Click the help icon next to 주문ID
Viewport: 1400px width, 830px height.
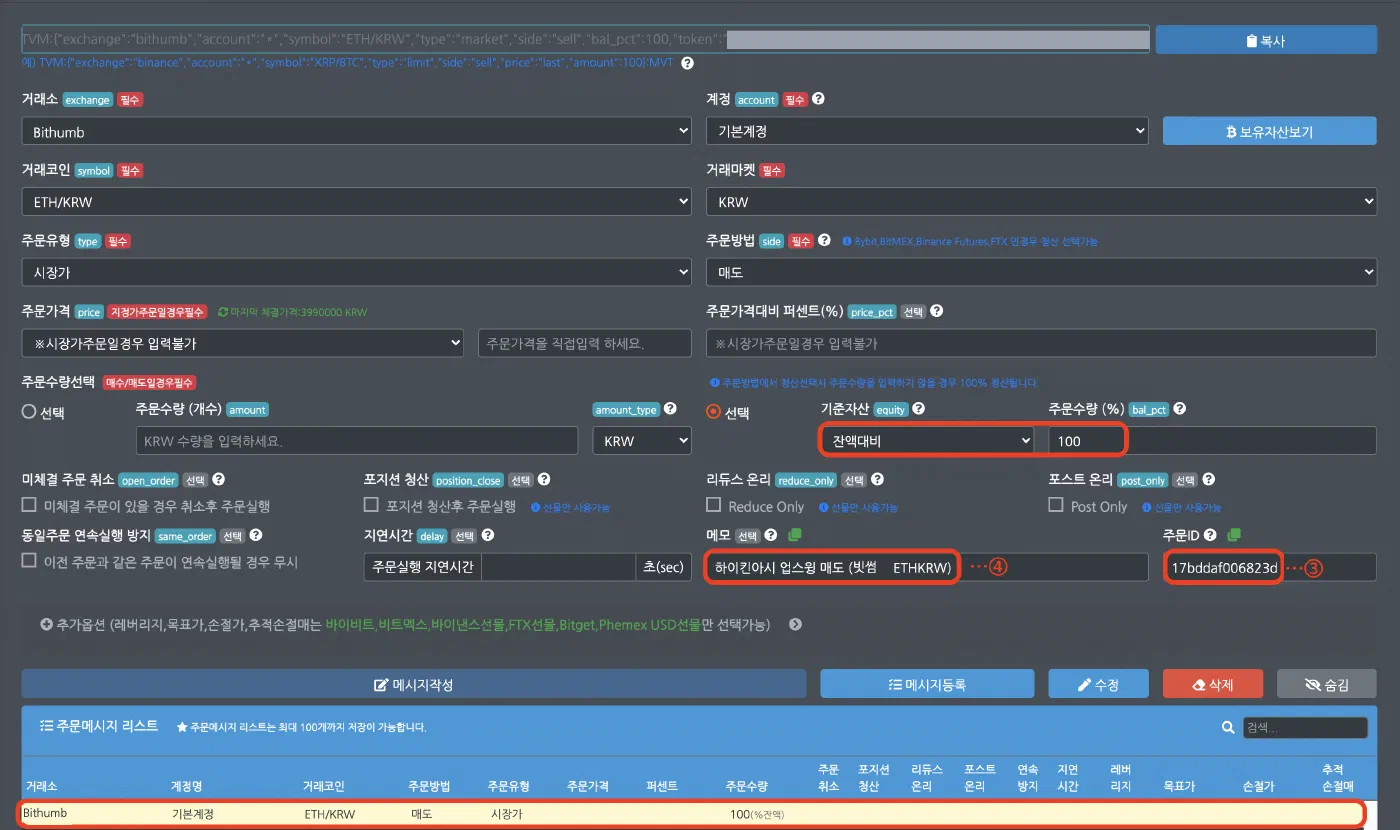pyautogui.click(x=1210, y=536)
